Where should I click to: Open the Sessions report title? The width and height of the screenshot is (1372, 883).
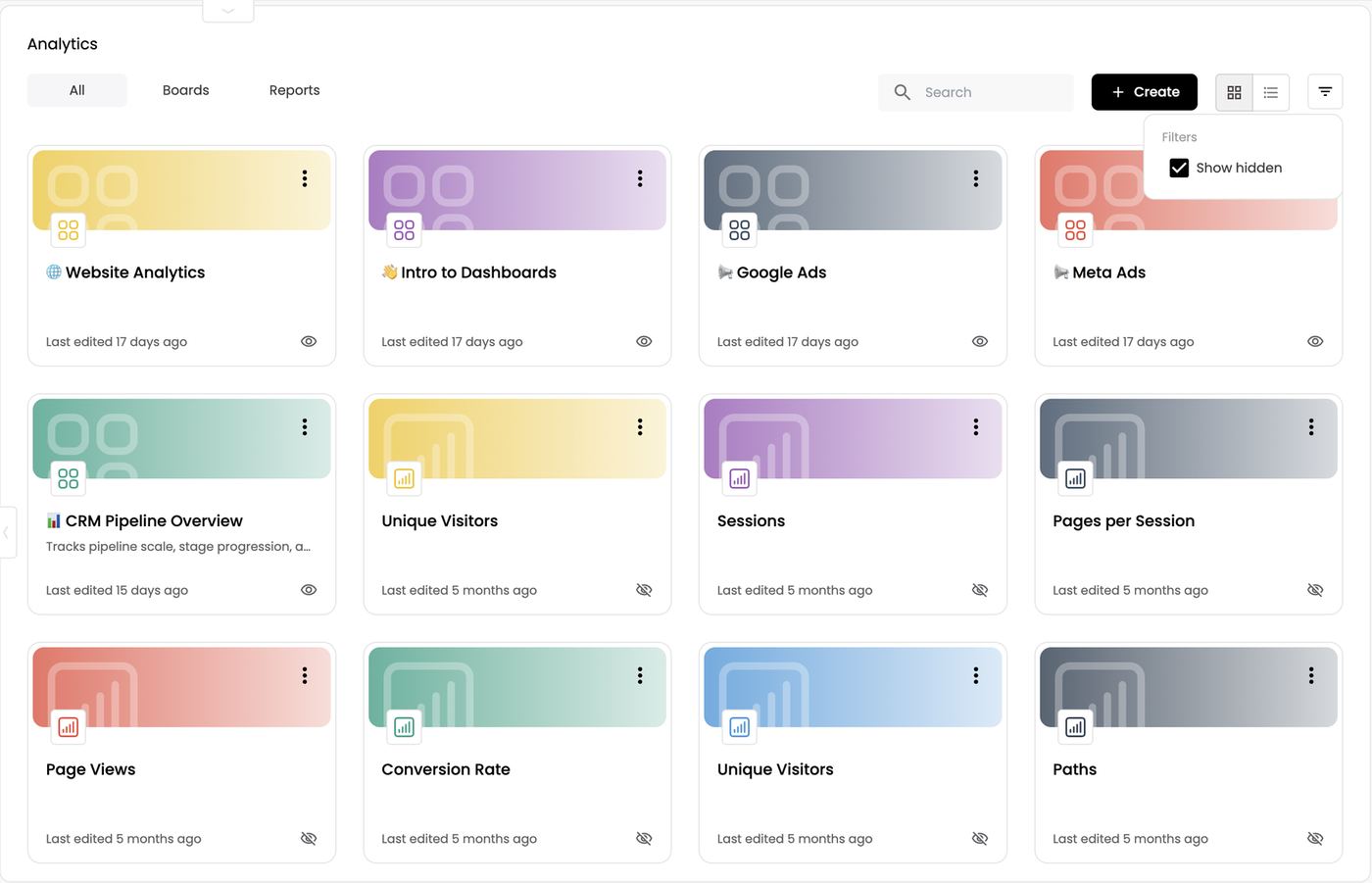point(751,521)
